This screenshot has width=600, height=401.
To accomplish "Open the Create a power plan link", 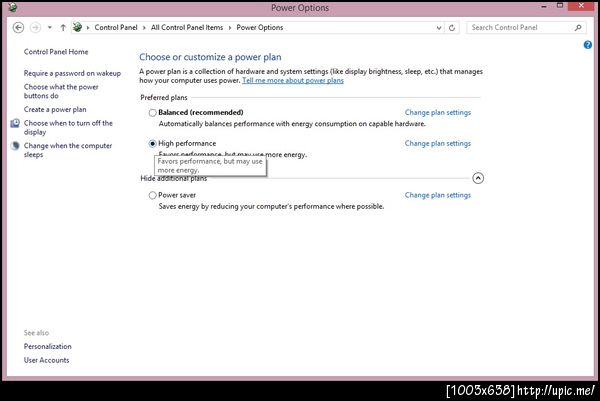I will click(55, 109).
